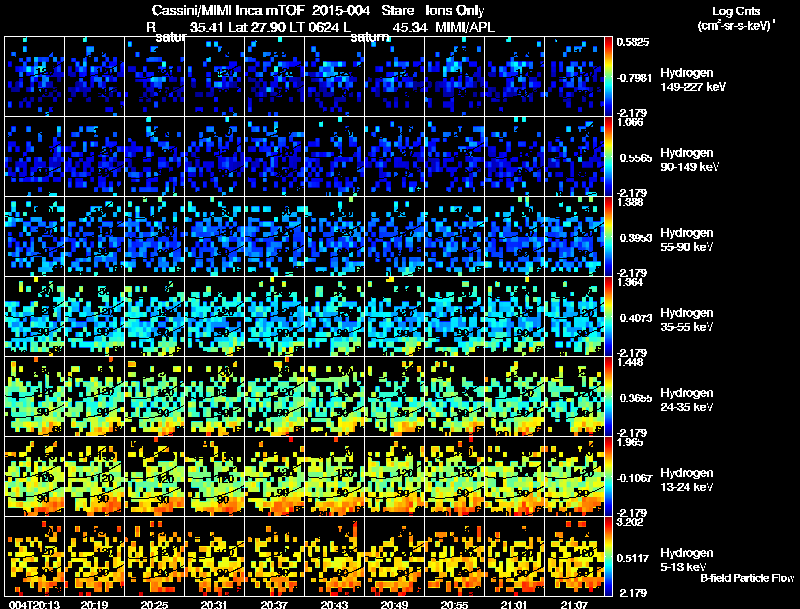This screenshot has height=609, width=800.
Task: Click the '20:31' time label
Action: coord(215,604)
